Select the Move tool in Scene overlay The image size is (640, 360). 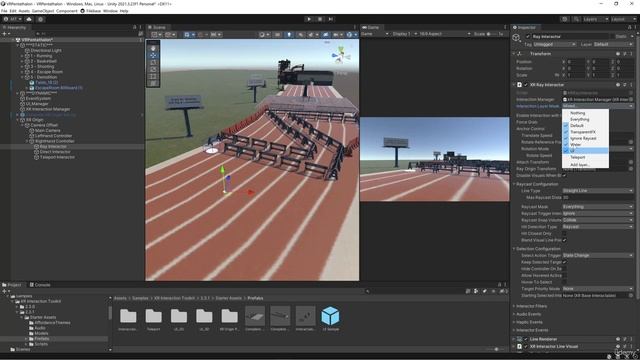[x=153, y=55]
